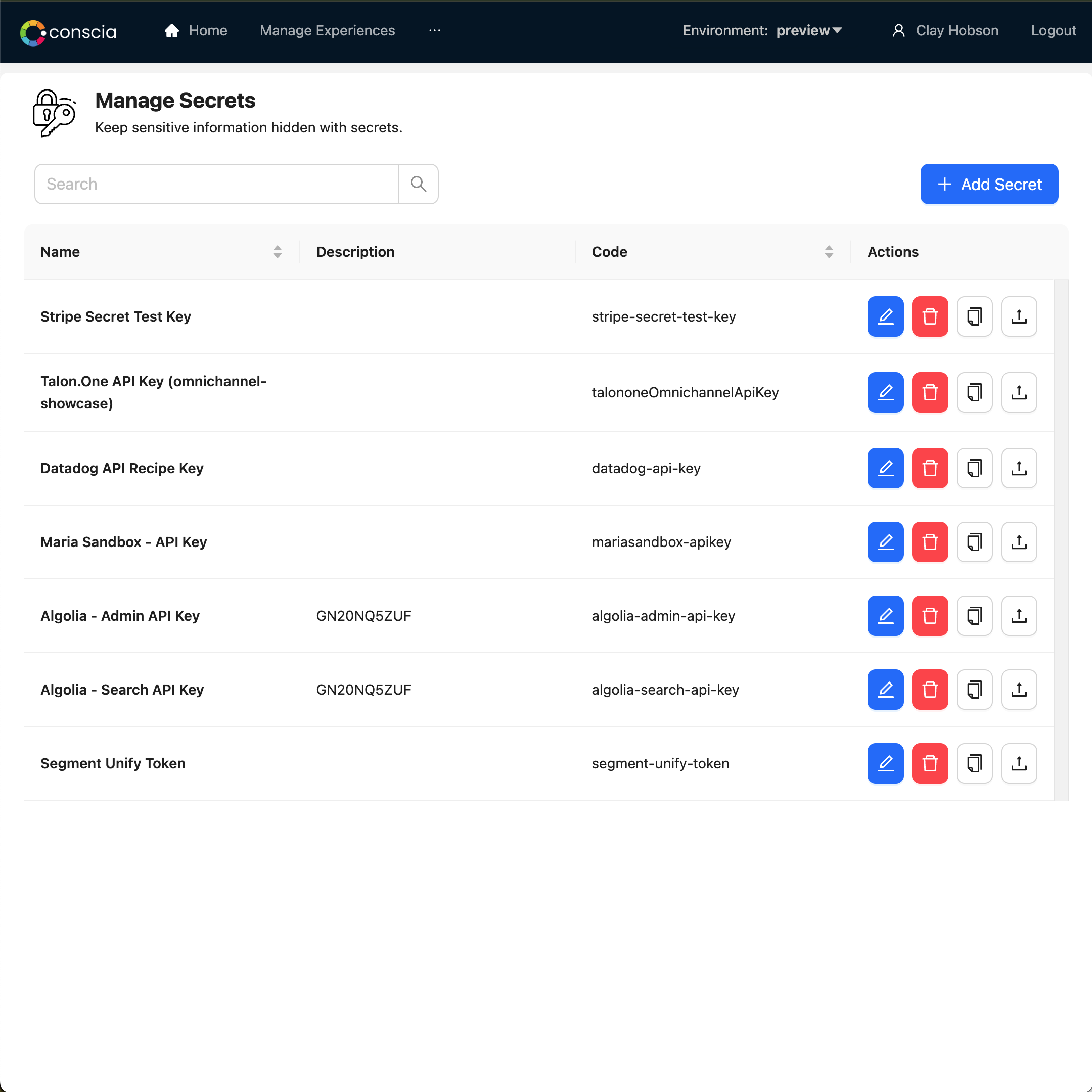Export the Algolia Search API Key secret
Image resolution: width=1092 pixels, height=1092 pixels.
click(1019, 690)
